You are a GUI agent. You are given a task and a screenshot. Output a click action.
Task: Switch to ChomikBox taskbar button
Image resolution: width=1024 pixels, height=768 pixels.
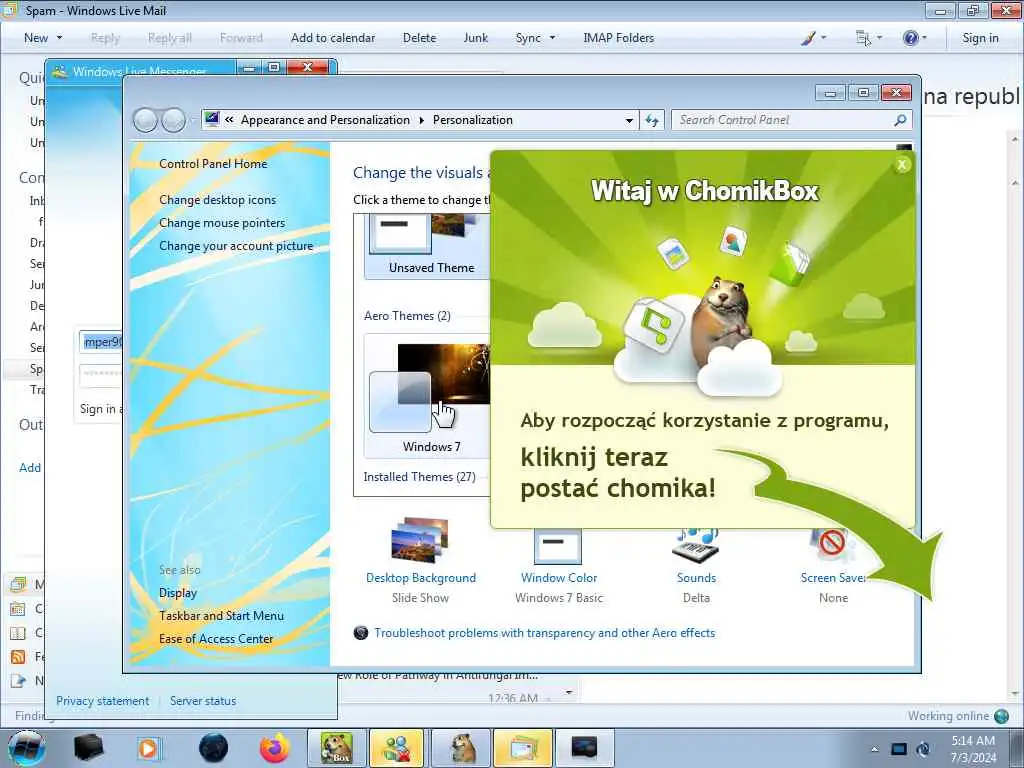pos(337,748)
